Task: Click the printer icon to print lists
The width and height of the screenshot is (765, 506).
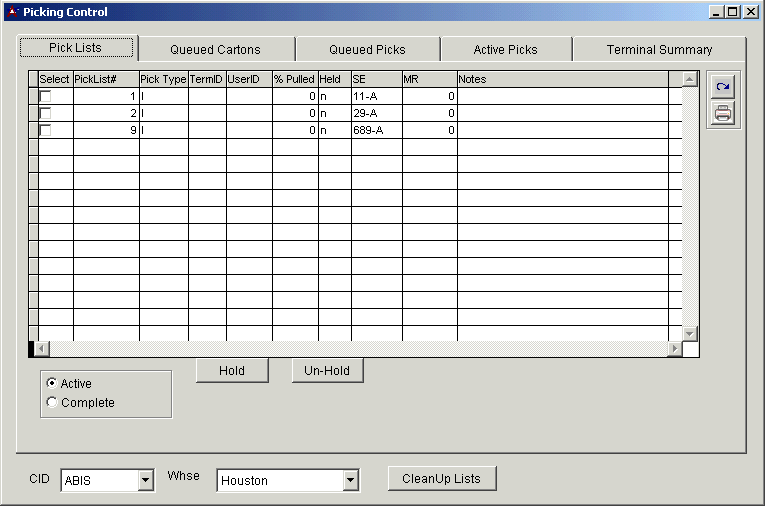Action: pos(722,113)
